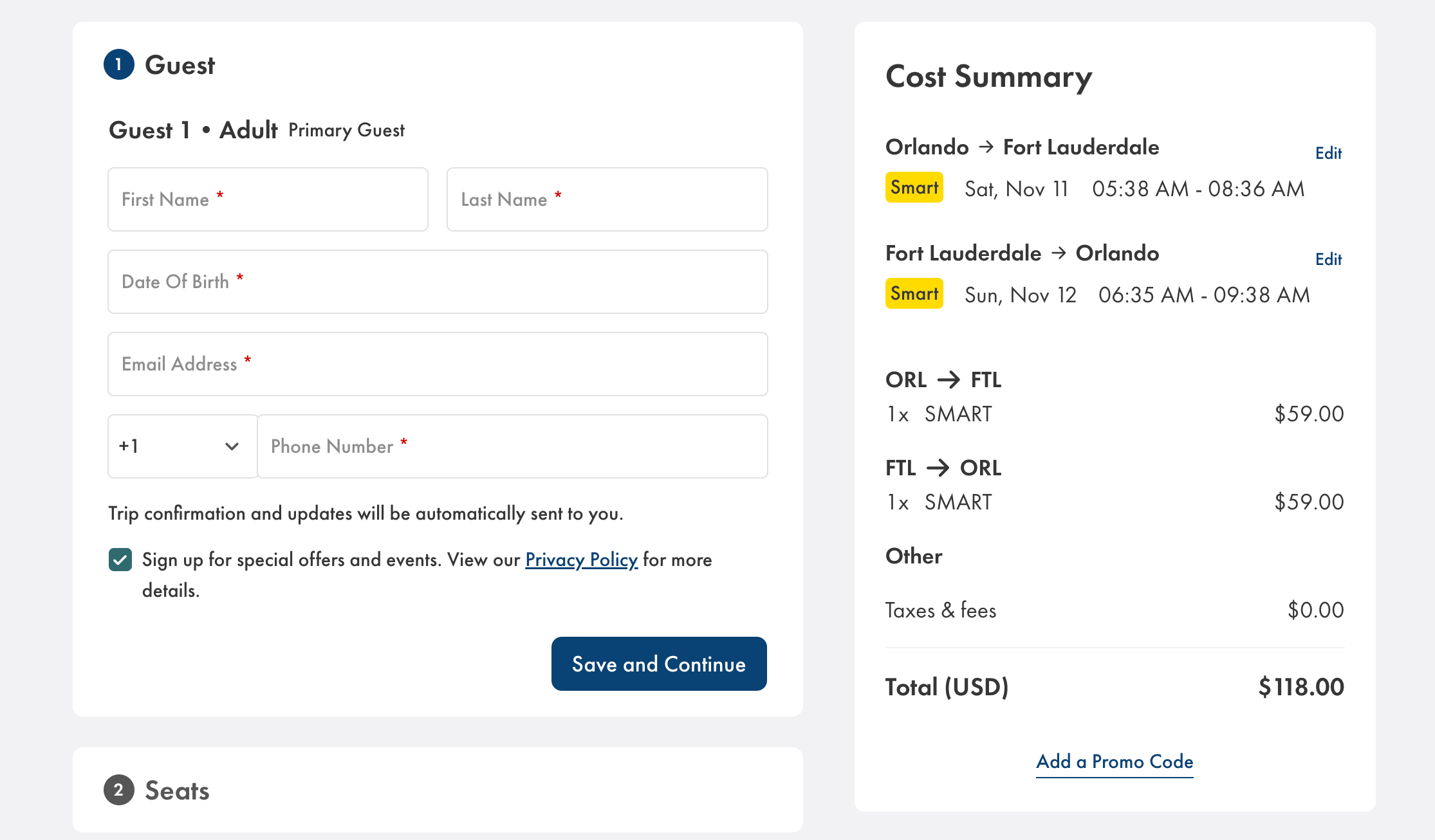The image size is (1435, 840).
Task: Click the Smart fare badge on outbound flight
Action: tap(913, 187)
